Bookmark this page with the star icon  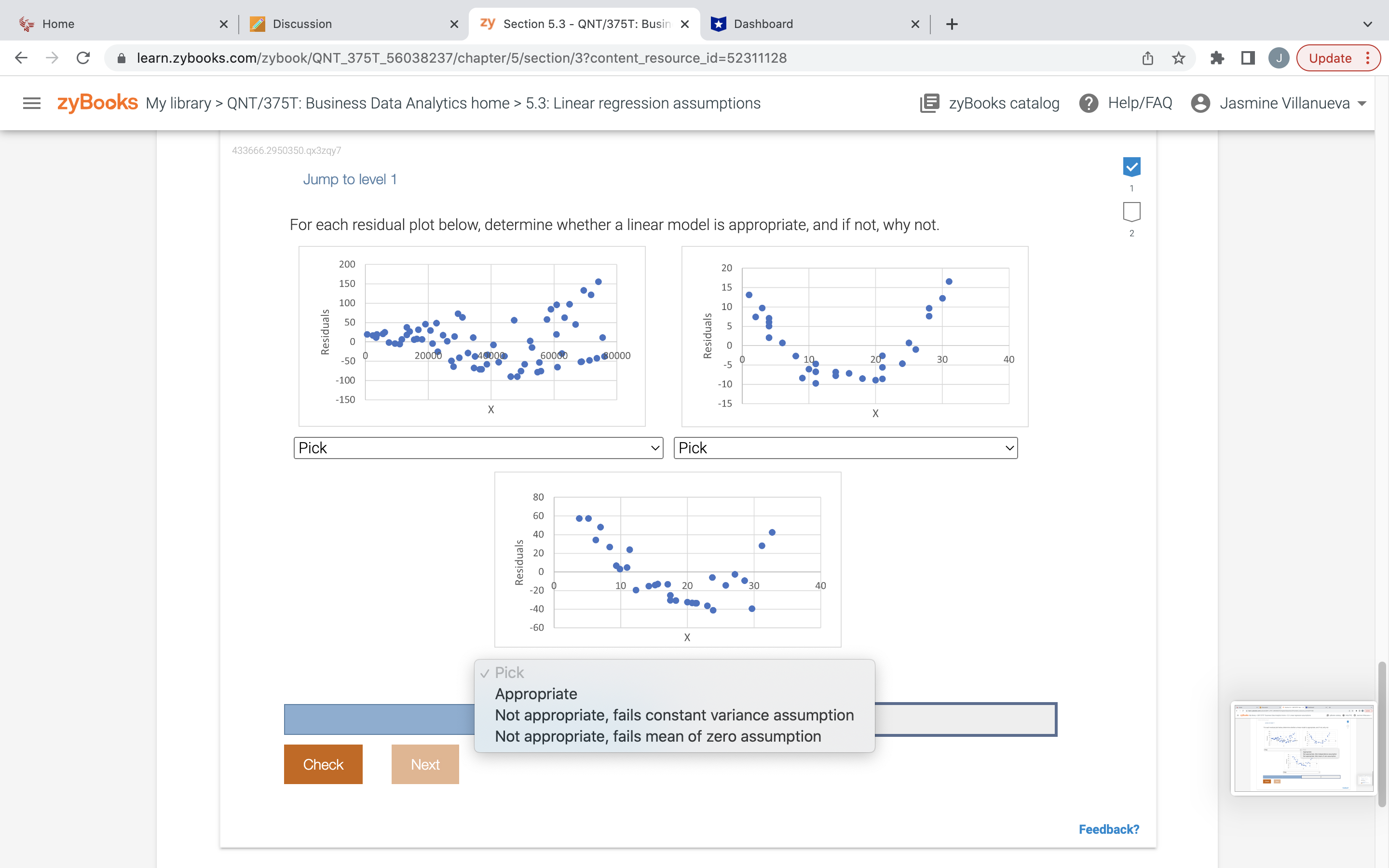[x=1178, y=58]
